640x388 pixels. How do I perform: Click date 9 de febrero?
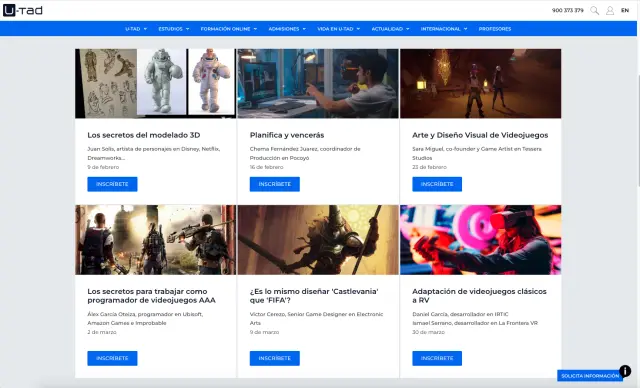pos(103,167)
